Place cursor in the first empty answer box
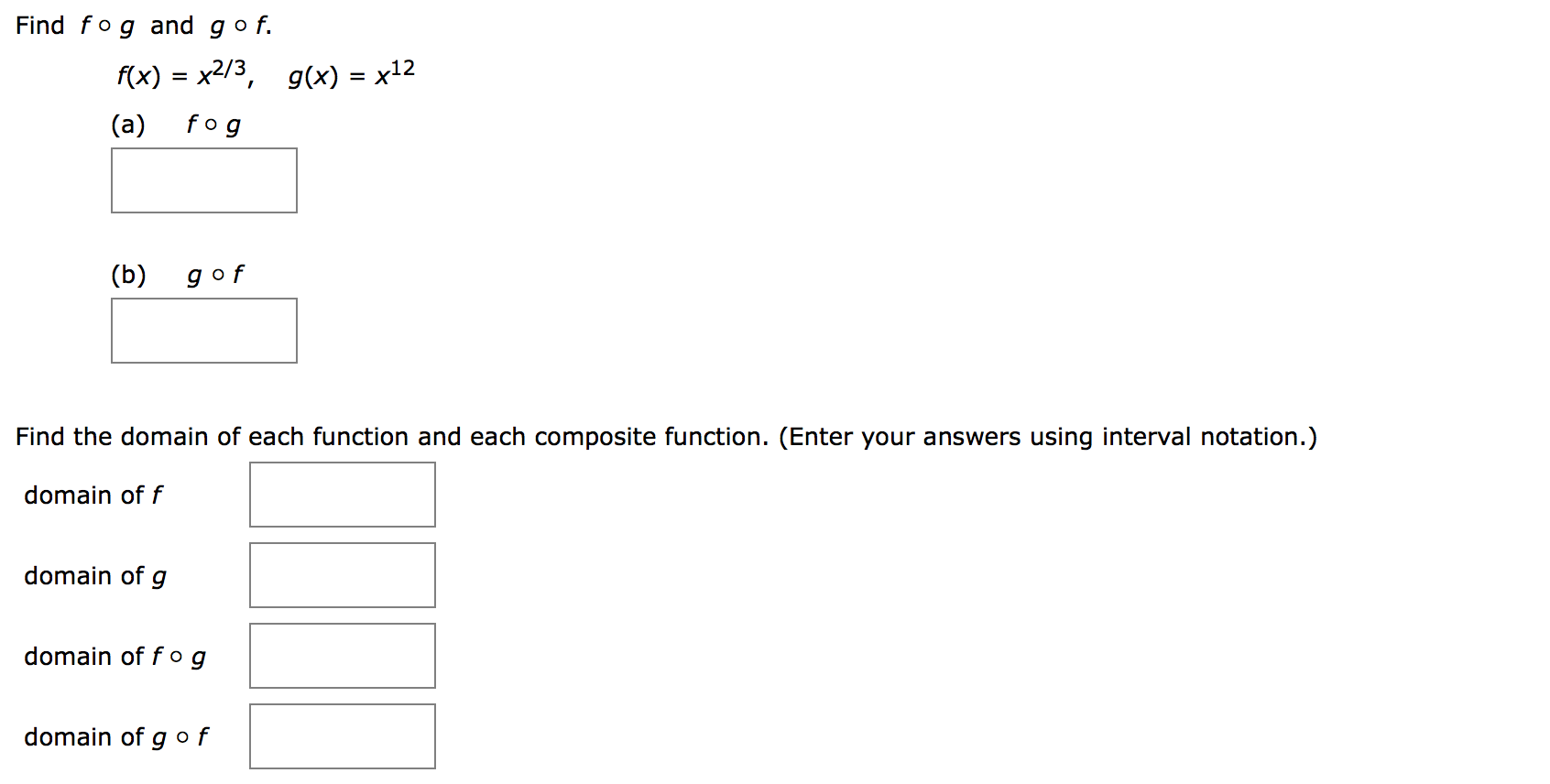 [x=203, y=180]
